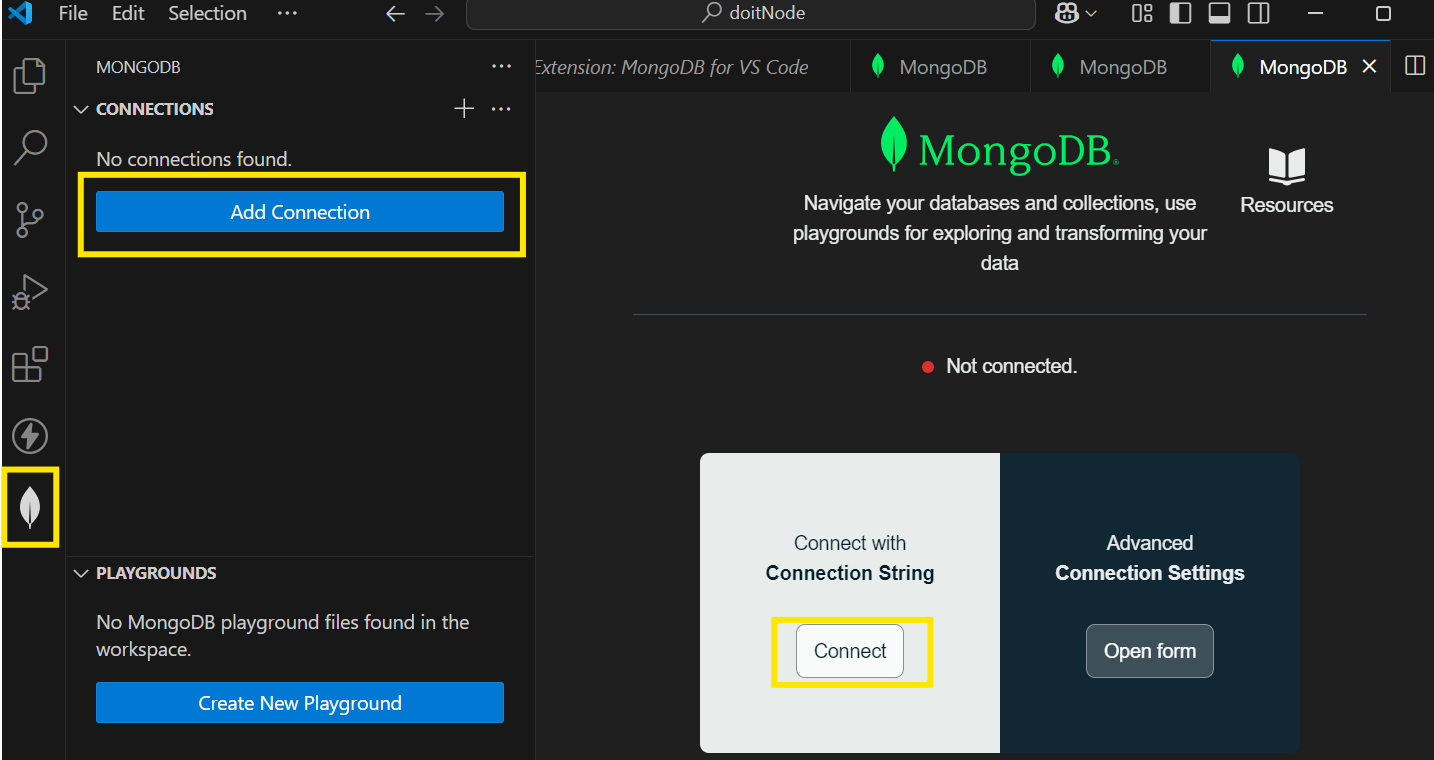Open the Explorer view in activity bar

tap(30, 76)
